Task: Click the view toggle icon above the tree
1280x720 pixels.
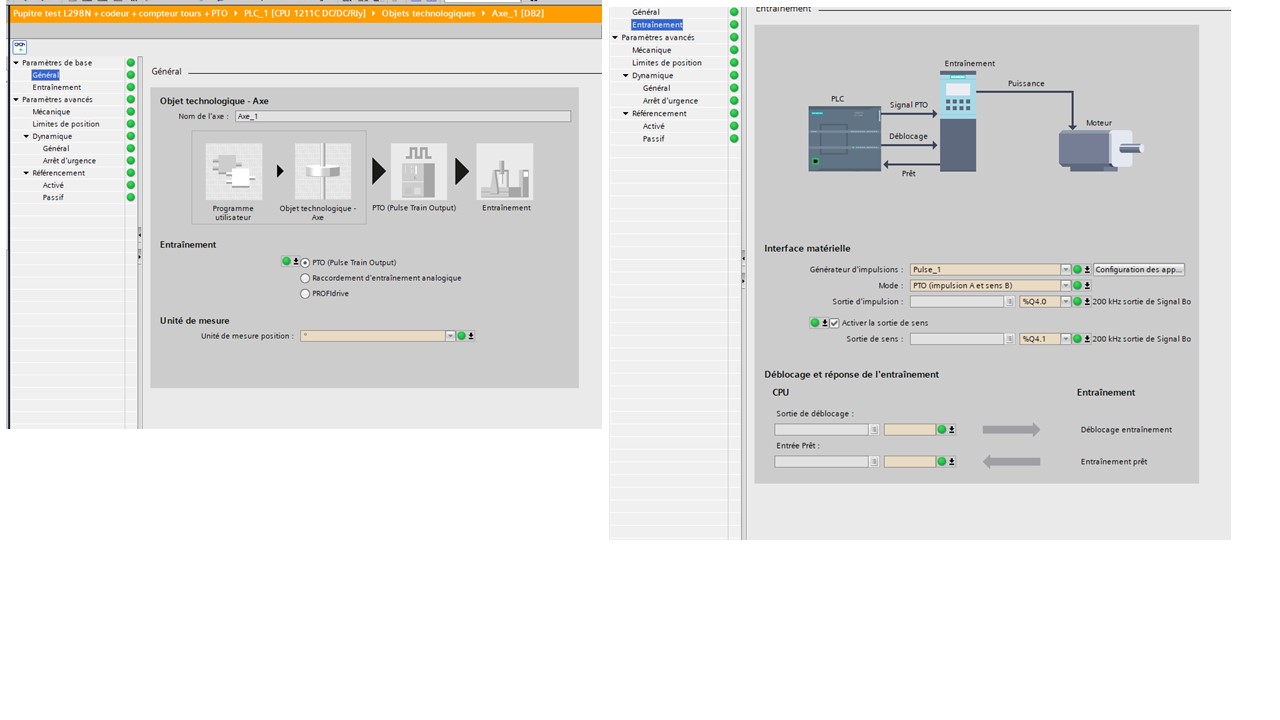Action: tap(19, 47)
